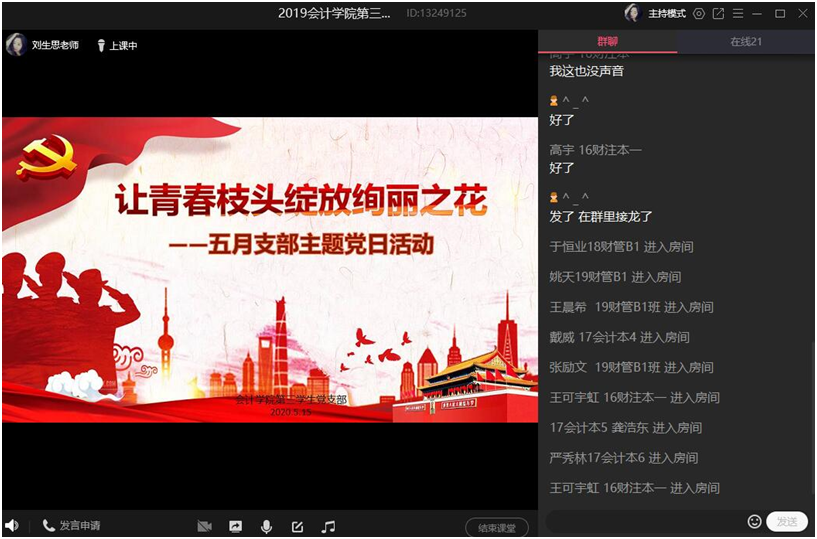Click the 刘生思老师 avatar picture
Screen dimensions: 817x539
(x=16, y=45)
